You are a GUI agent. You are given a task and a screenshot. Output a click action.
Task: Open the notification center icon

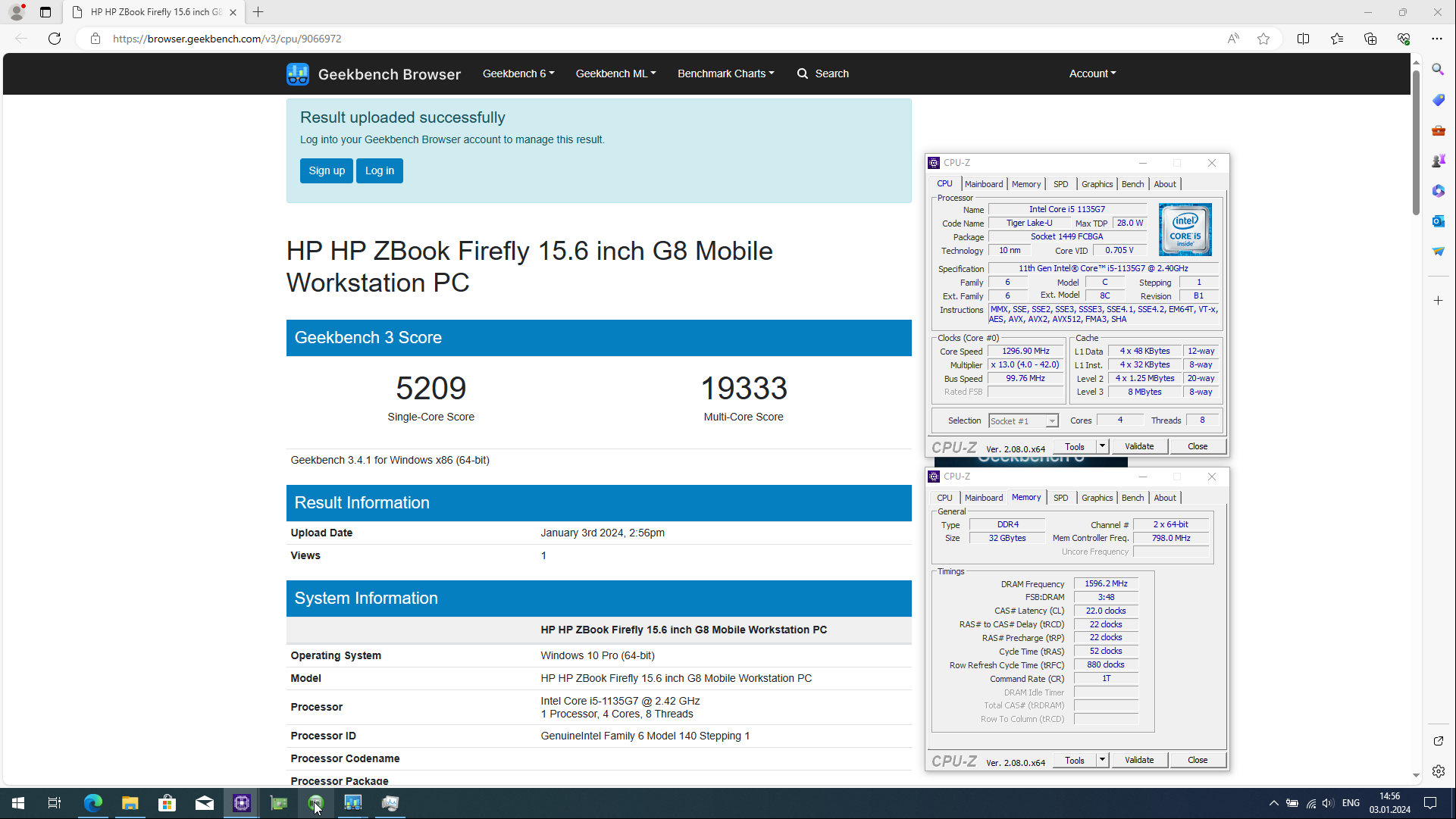click(1430, 803)
